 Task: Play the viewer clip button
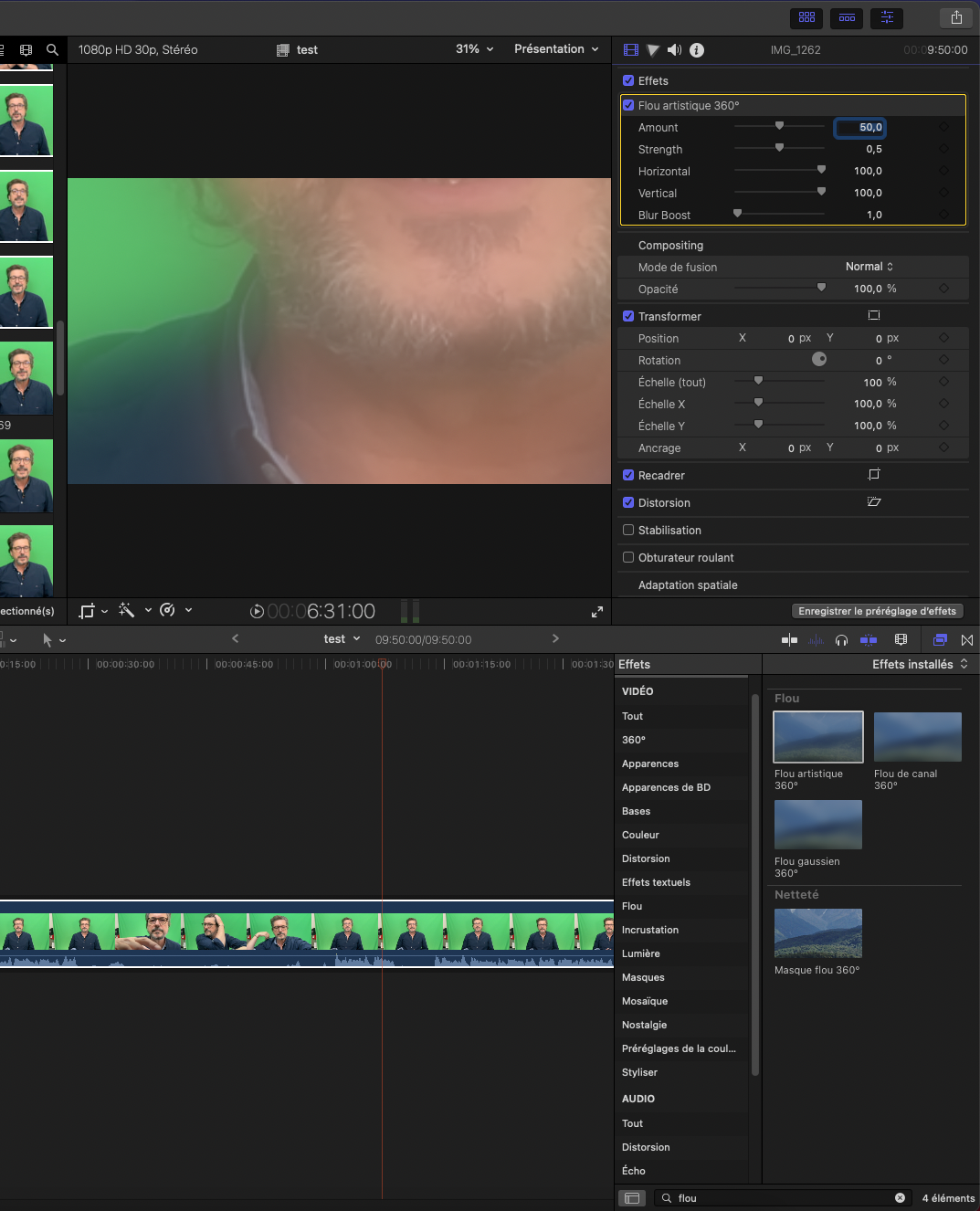[257, 611]
